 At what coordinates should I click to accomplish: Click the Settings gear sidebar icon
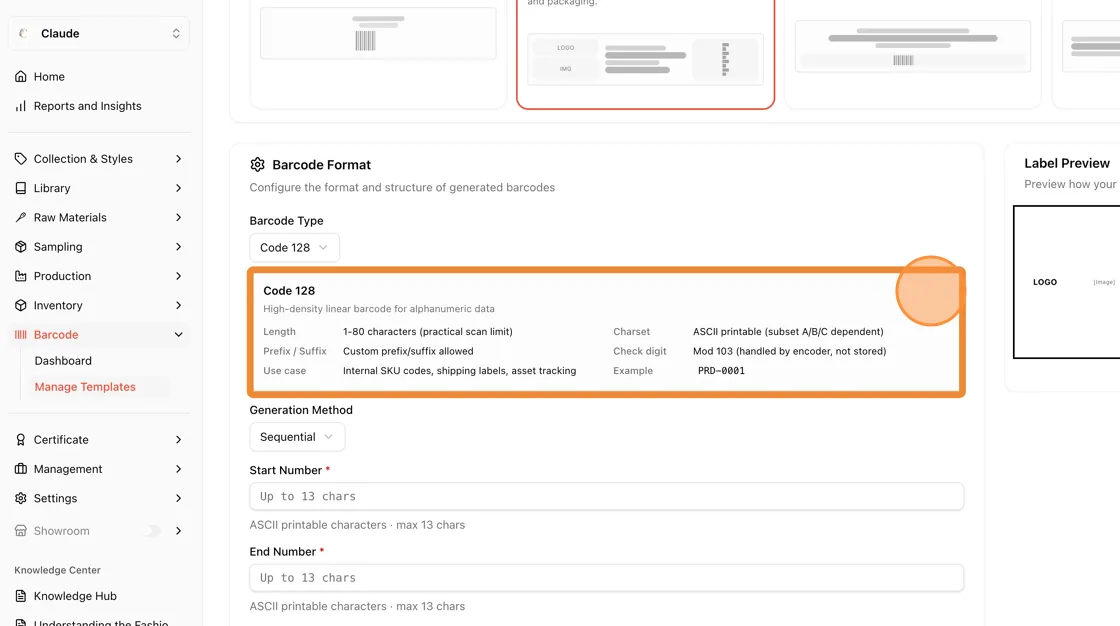coord(21,498)
